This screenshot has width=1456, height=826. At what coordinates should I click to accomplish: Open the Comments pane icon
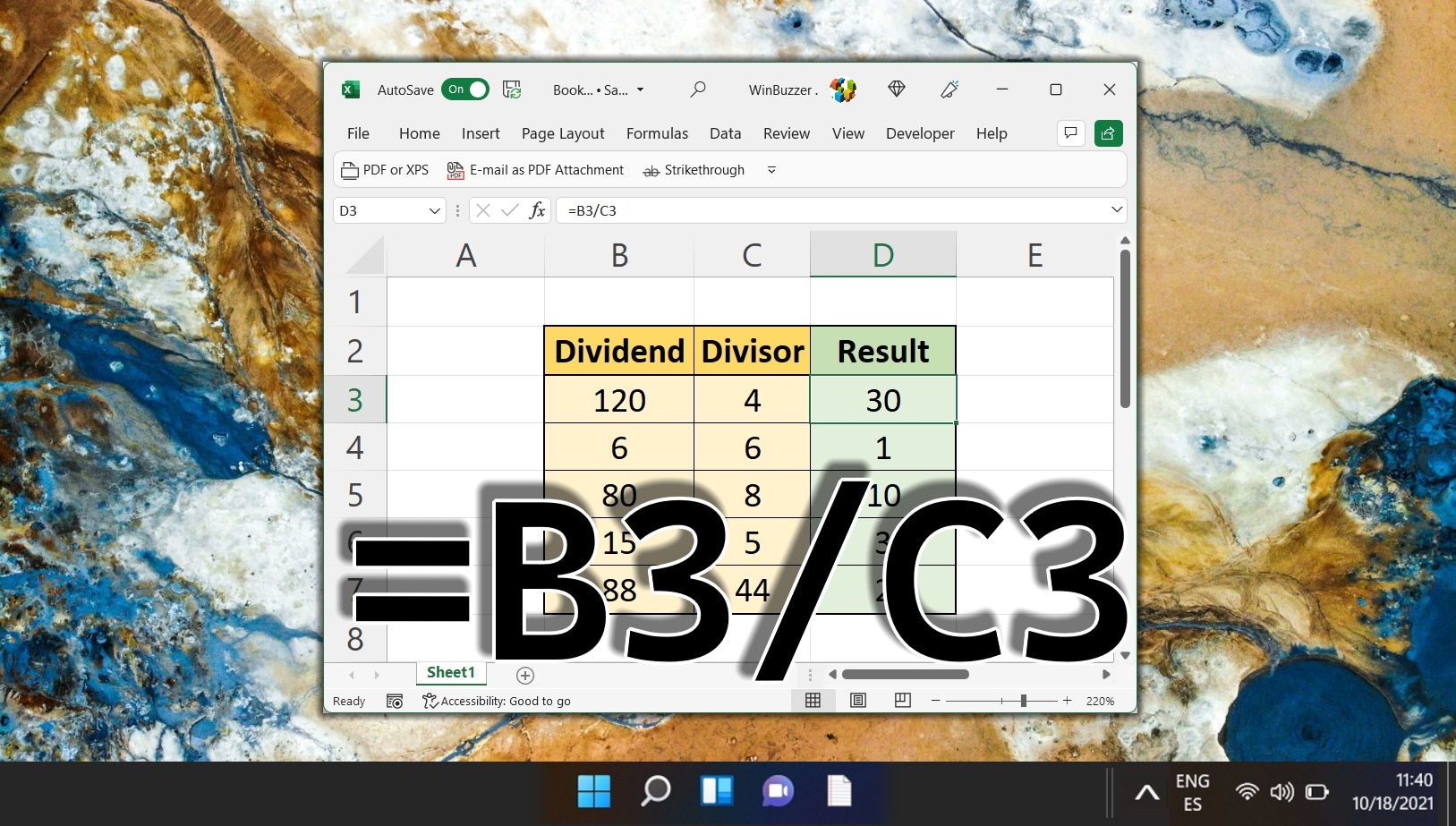pos(1070,133)
